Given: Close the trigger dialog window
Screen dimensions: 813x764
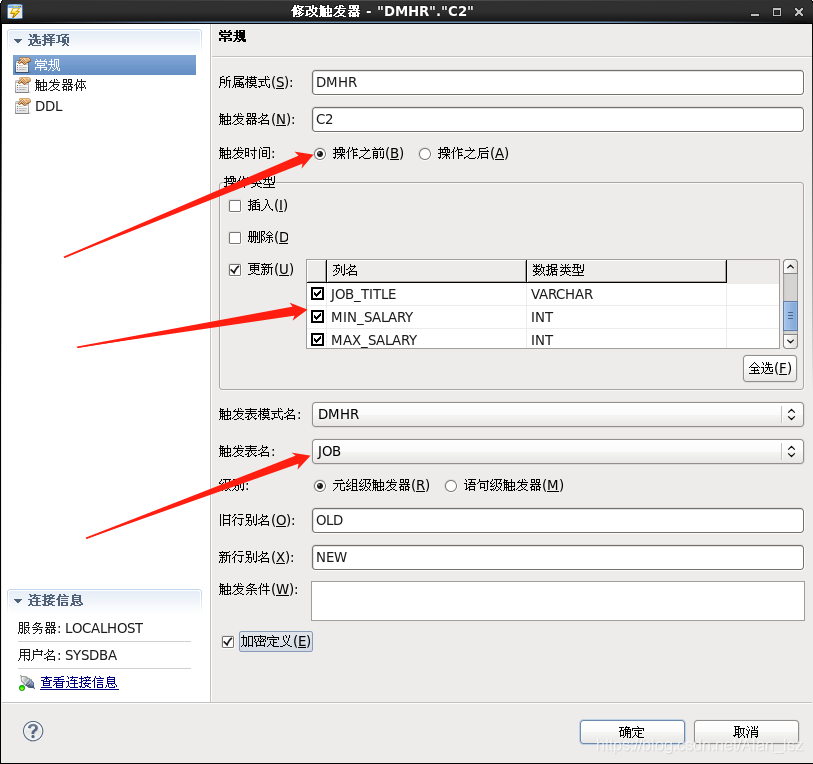Looking at the screenshot, I should (799, 12).
